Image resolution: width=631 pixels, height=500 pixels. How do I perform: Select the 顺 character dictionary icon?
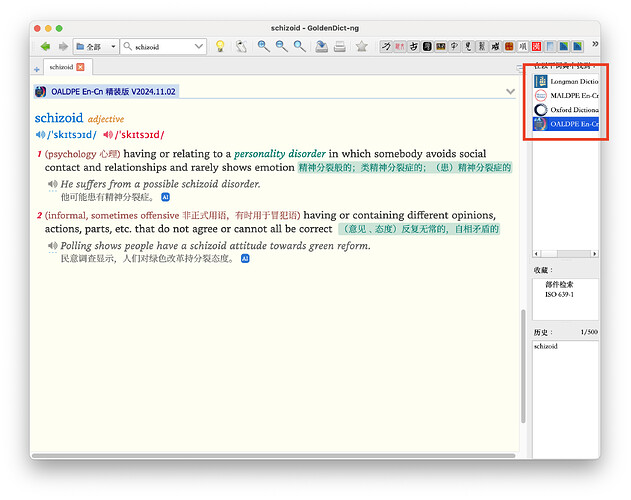pyautogui.click(x=523, y=46)
